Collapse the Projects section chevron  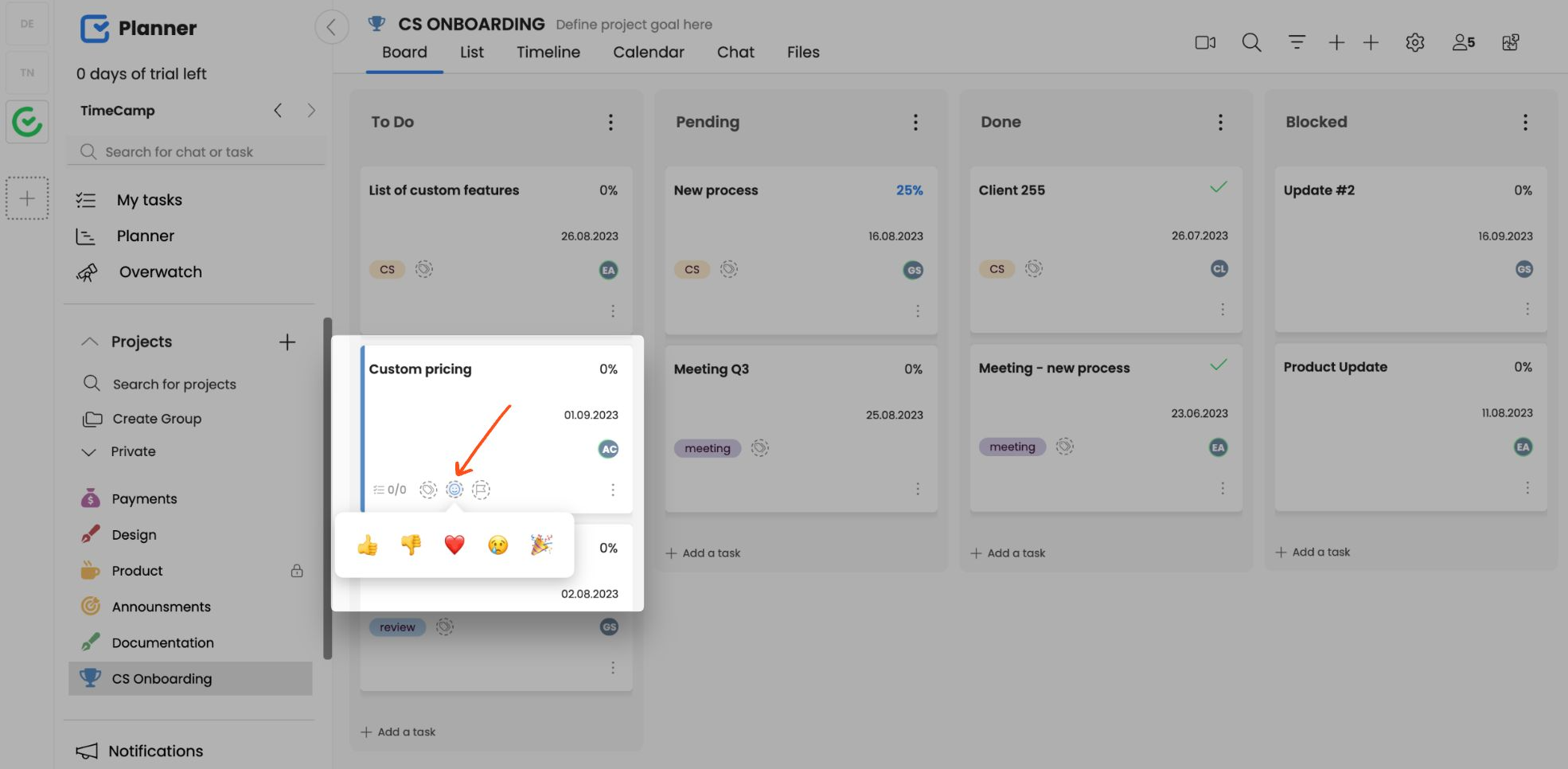click(x=90, y=342)
